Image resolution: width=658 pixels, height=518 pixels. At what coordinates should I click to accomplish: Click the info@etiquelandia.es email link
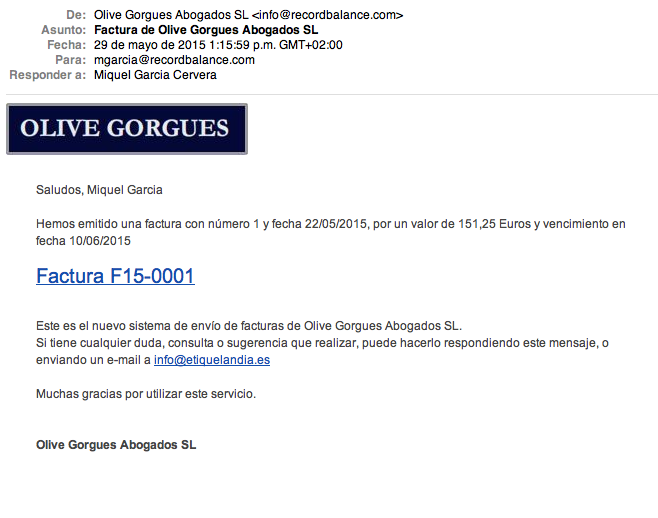pyautogui.click(x=212, y=360)
